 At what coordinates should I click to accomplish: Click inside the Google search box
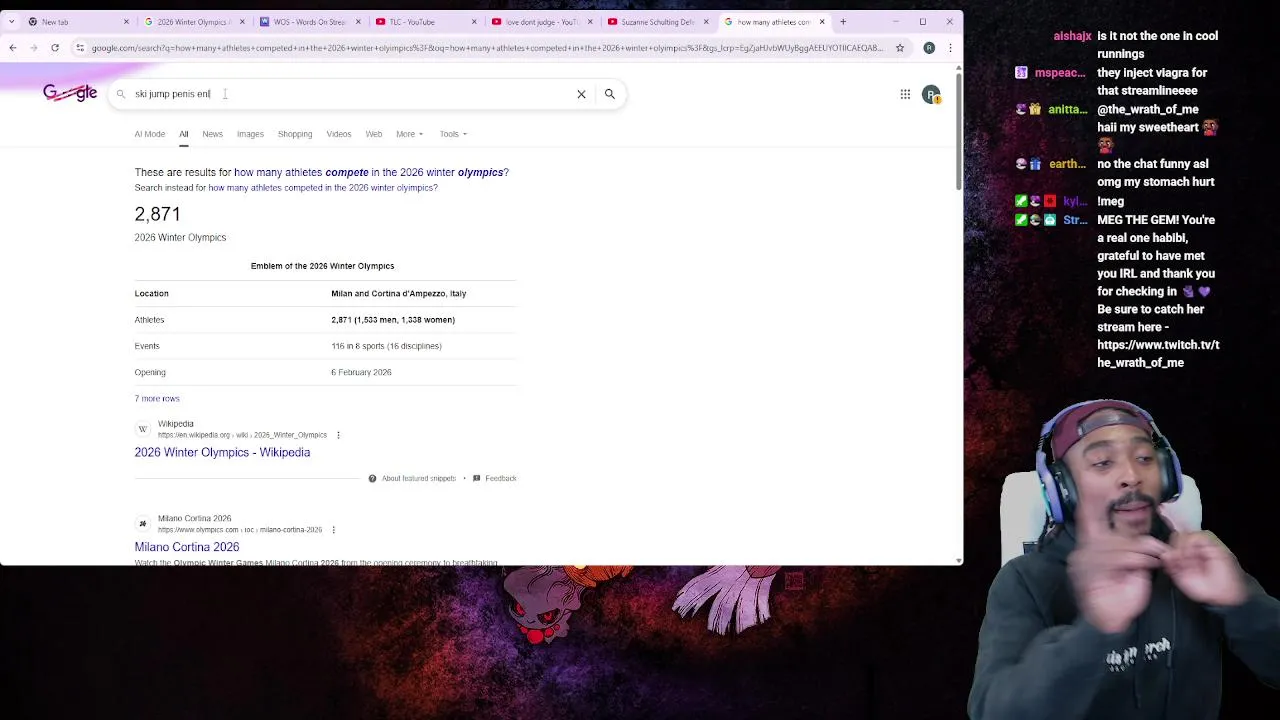pos(350,94)
